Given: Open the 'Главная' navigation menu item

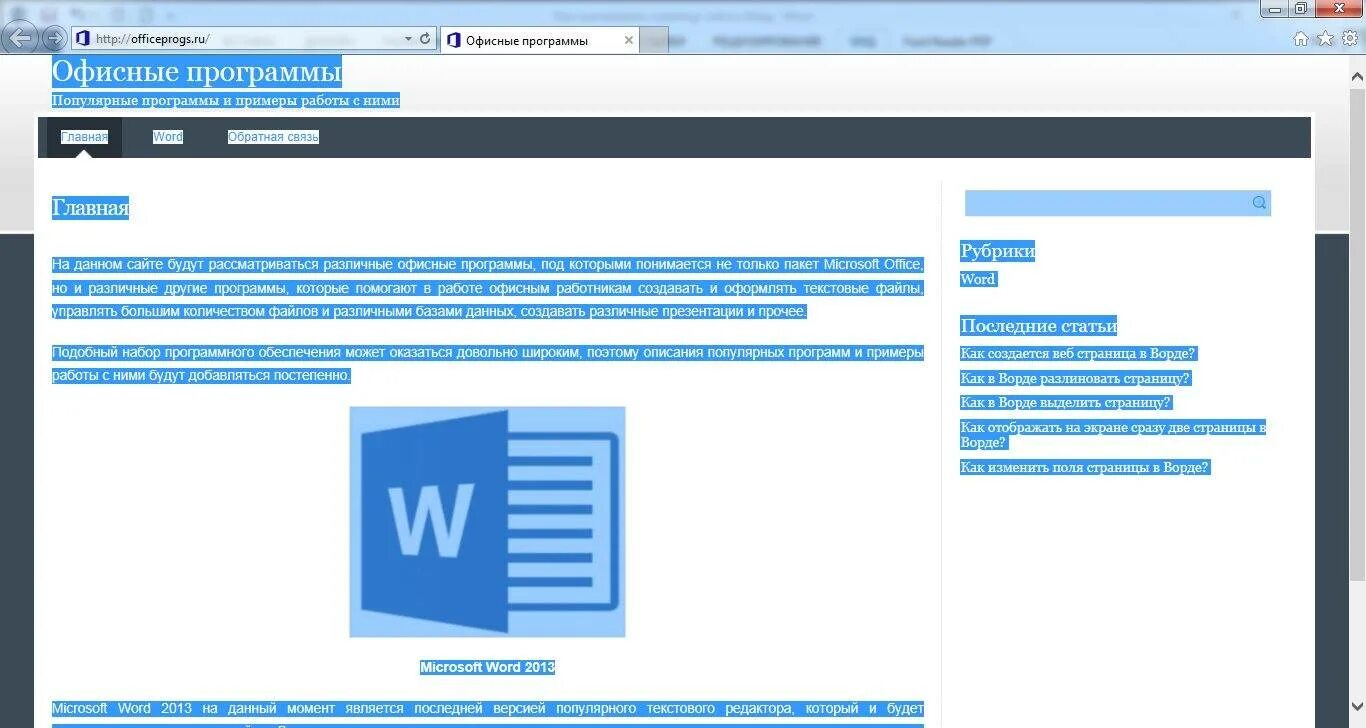Looking at the screenshot, I should (84, 137).
